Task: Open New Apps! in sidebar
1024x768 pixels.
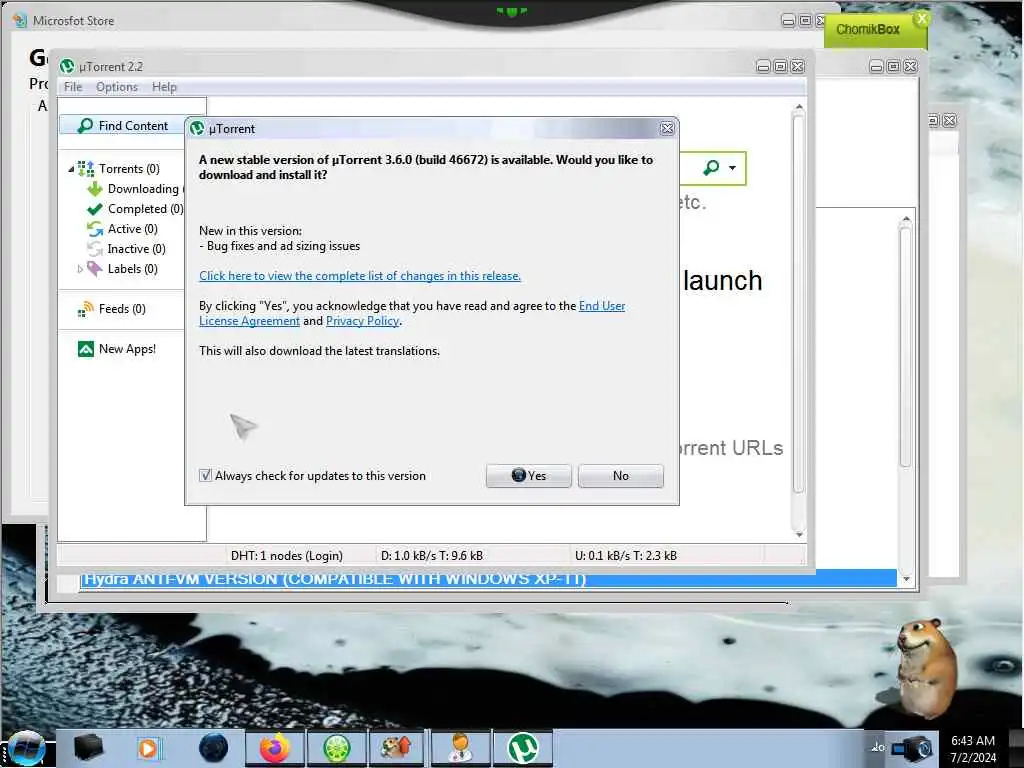Action: point(127,349)
